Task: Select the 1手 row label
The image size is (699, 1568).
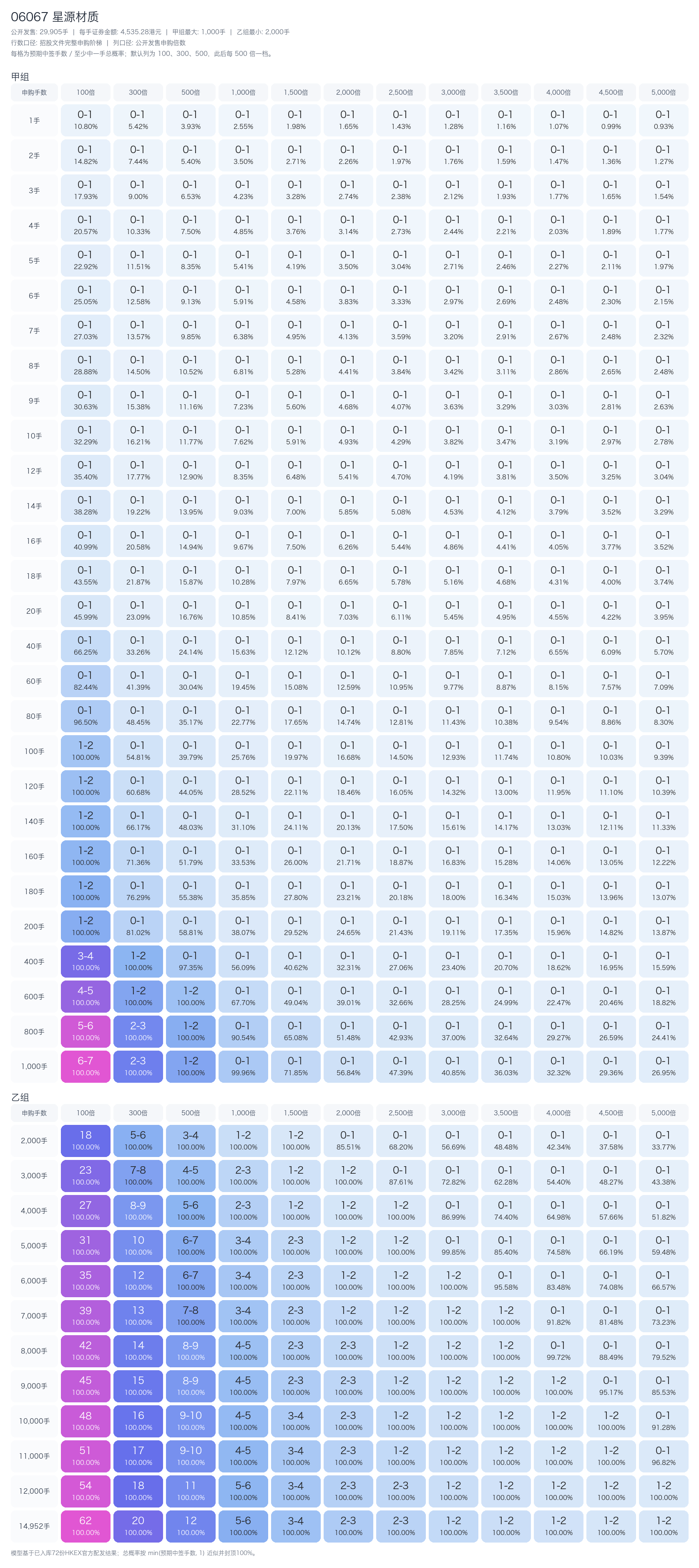Action: coord(34,121)
